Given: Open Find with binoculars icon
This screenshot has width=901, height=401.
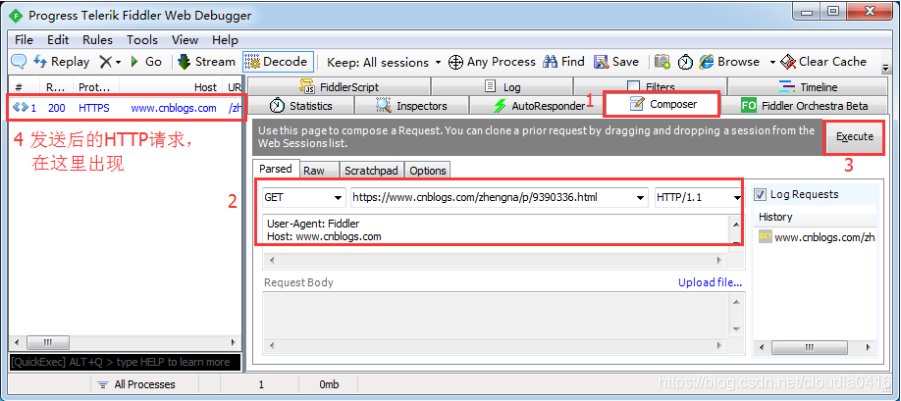Looking at the screenshot, I should point(564,61).
